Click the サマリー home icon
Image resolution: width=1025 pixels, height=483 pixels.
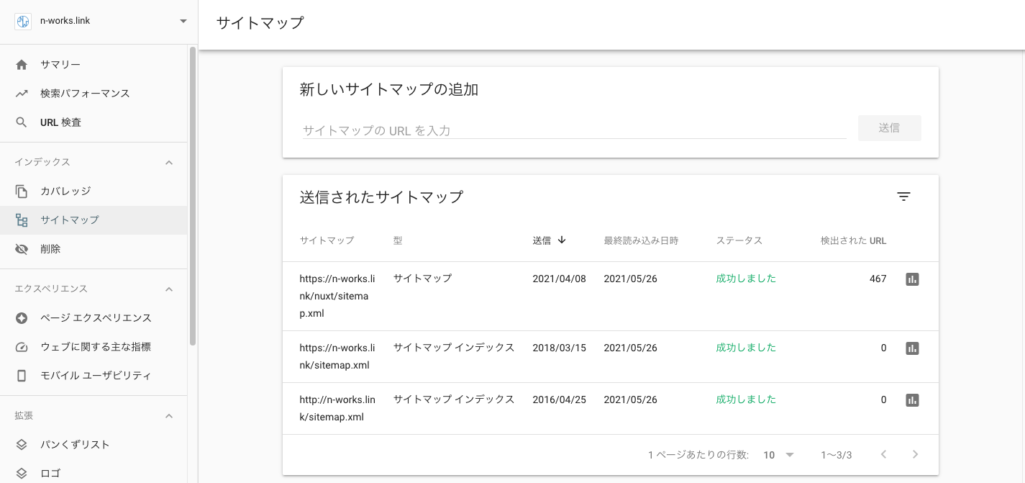[22, 65]
